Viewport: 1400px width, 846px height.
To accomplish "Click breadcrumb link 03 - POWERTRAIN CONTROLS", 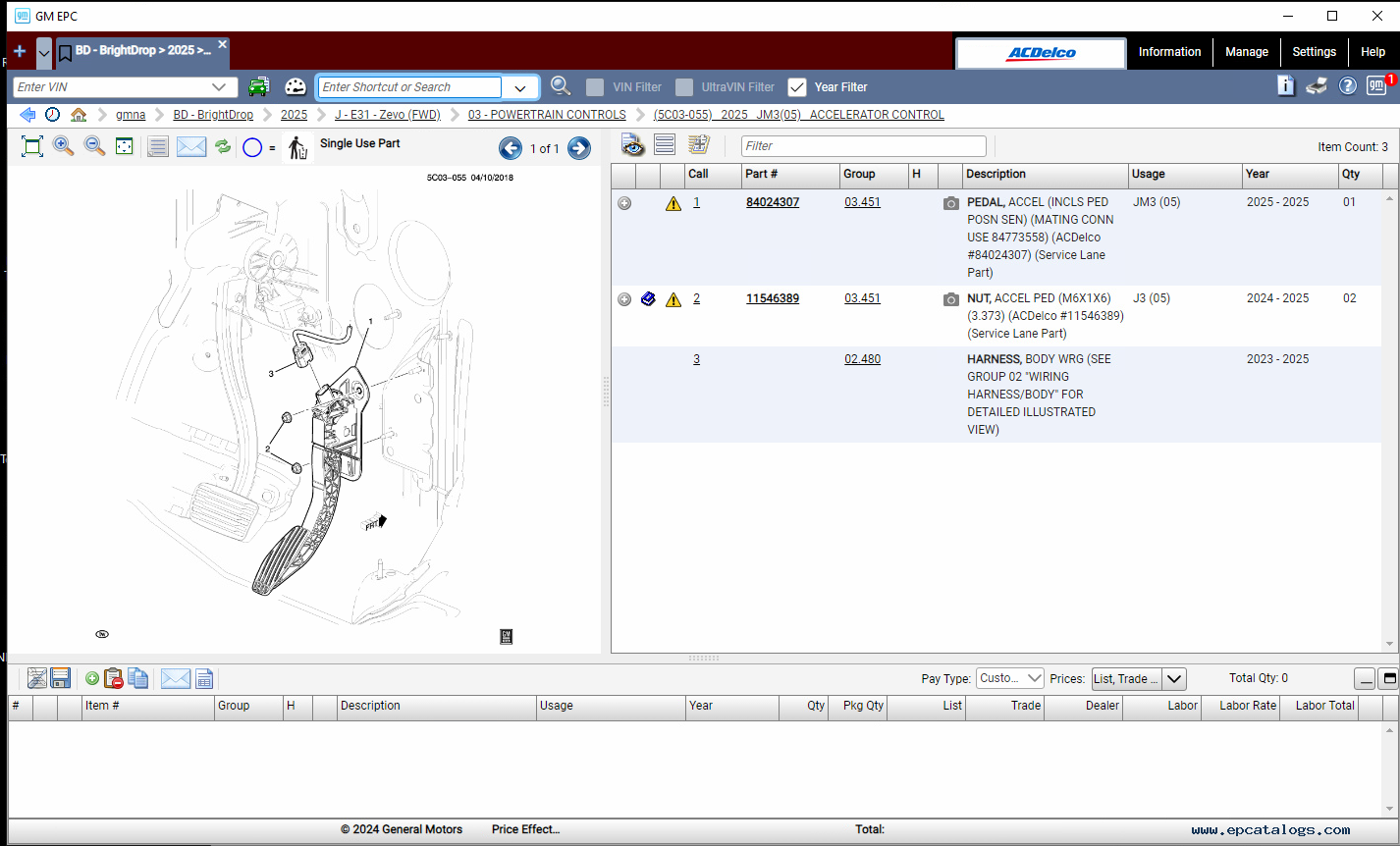I will tap(547, 115).
